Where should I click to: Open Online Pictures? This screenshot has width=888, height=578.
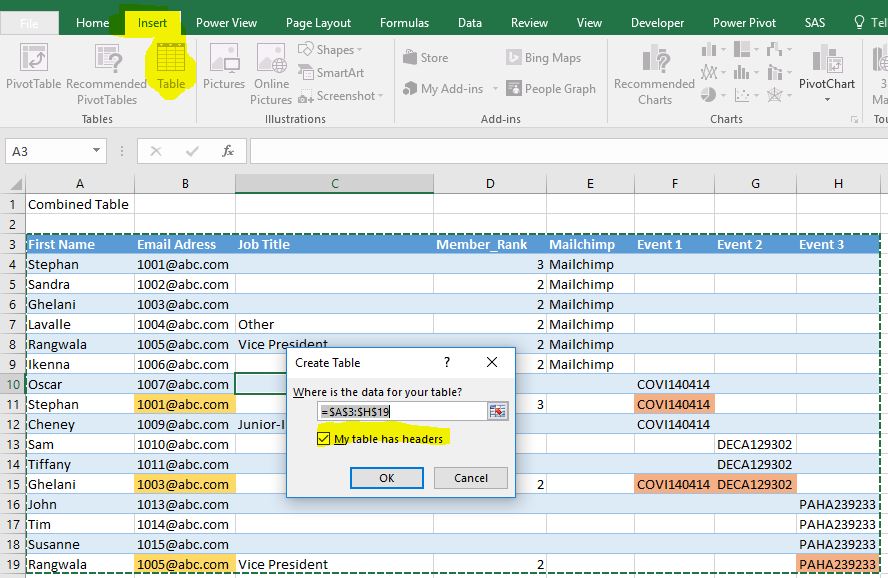click(271, 74)
